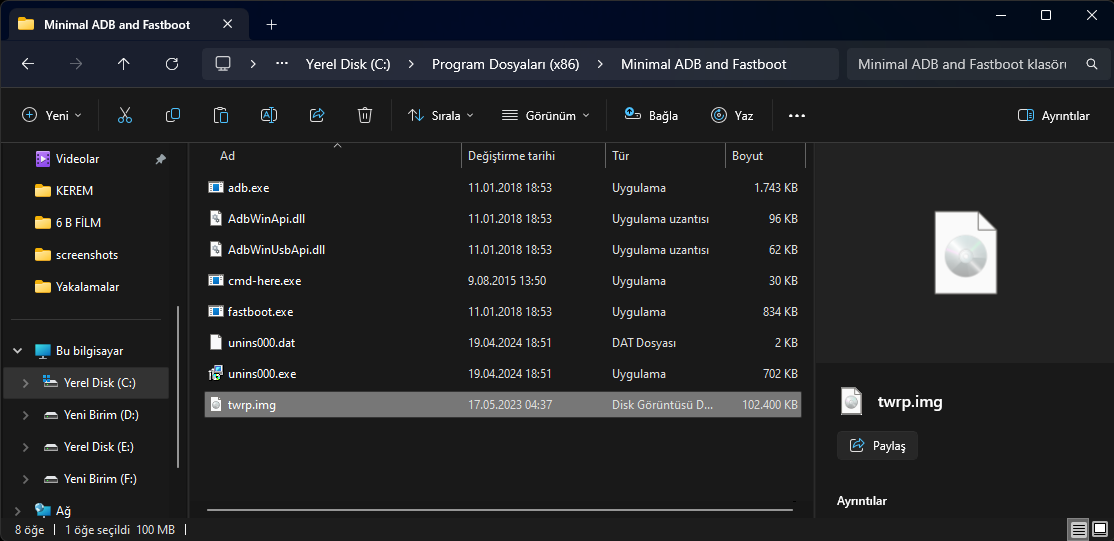
Task: Collapse the Bu bilgisayar tree node
Action: tap(17, 351)
